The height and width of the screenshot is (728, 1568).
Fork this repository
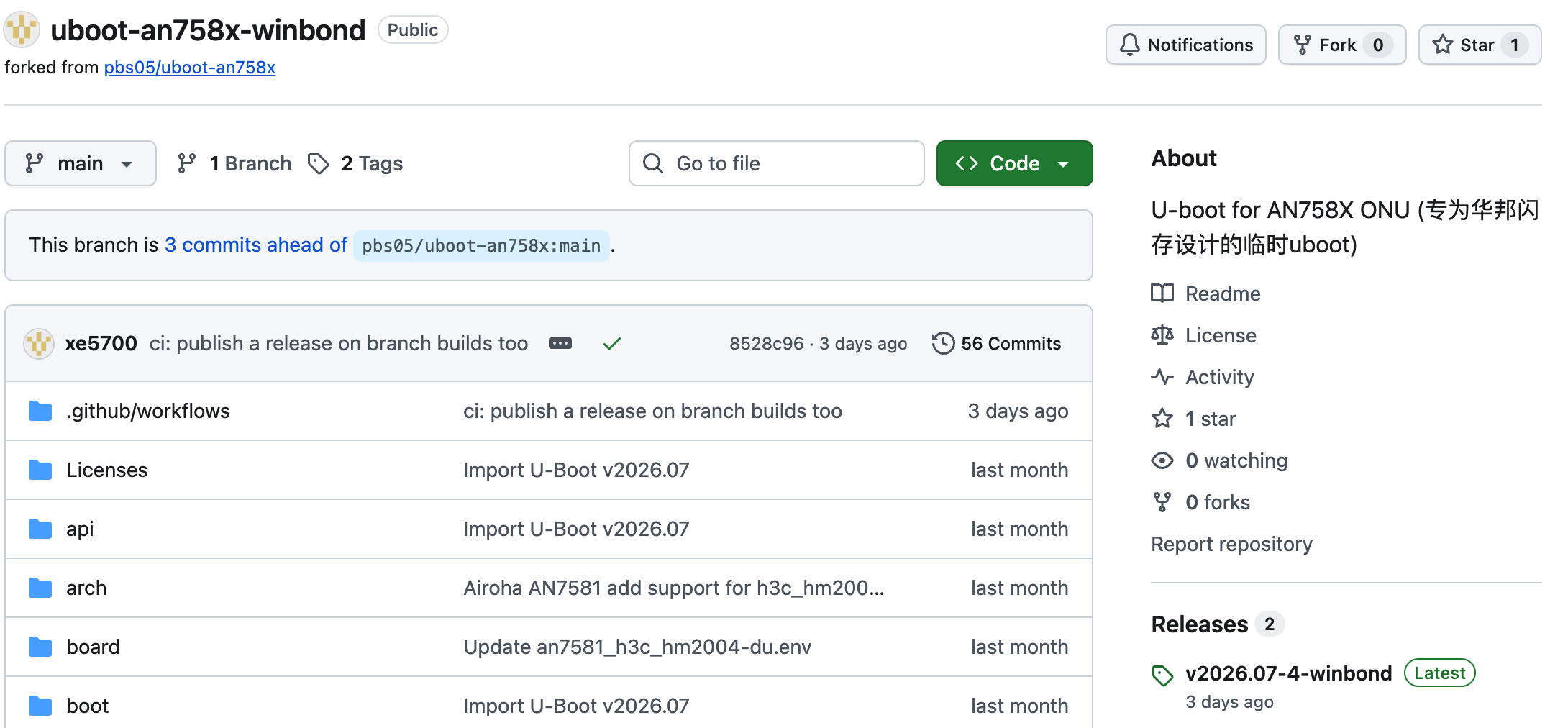click(x=1341, y=45)
